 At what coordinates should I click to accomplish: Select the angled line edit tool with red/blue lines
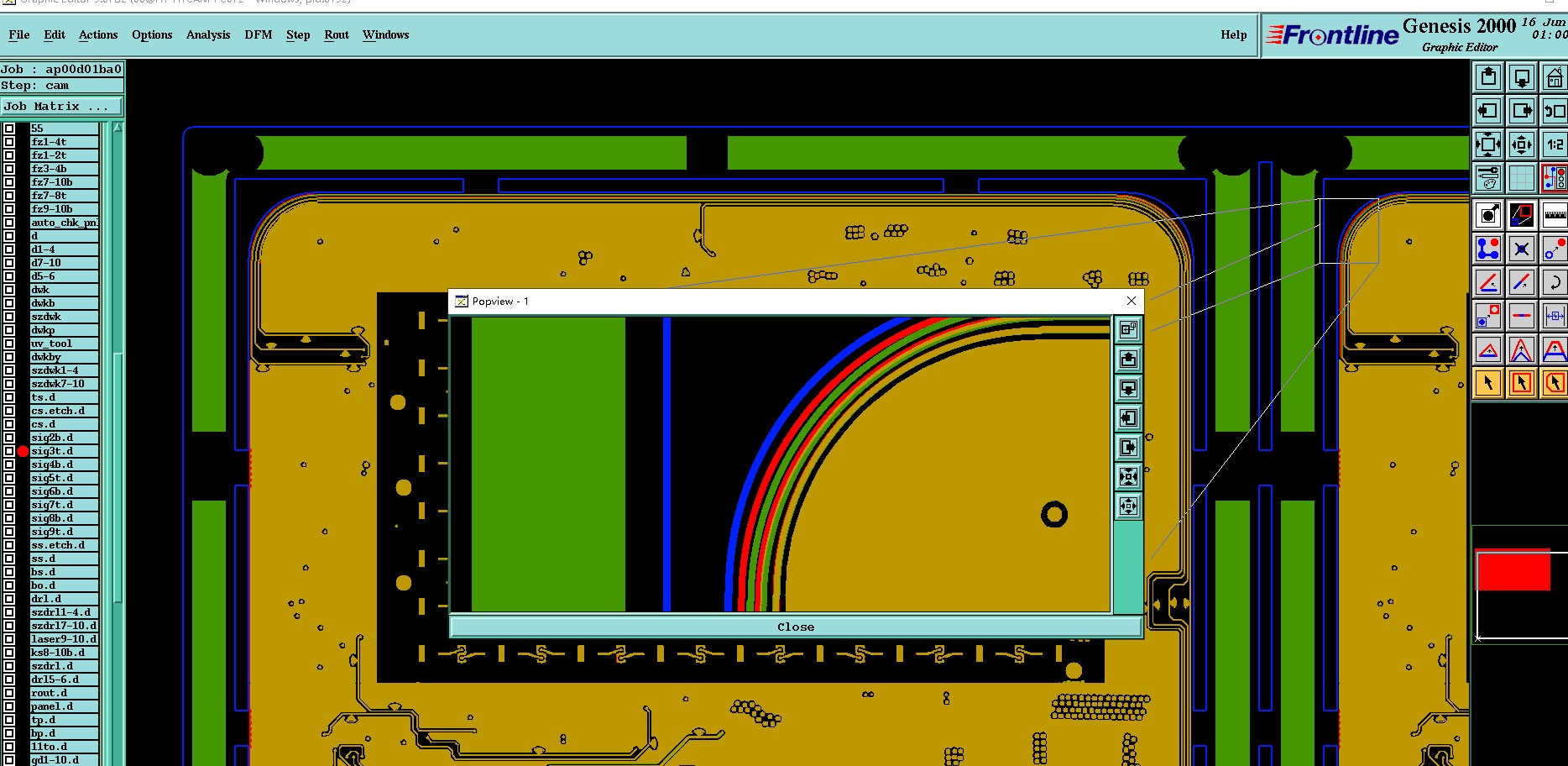[1488, 282]
